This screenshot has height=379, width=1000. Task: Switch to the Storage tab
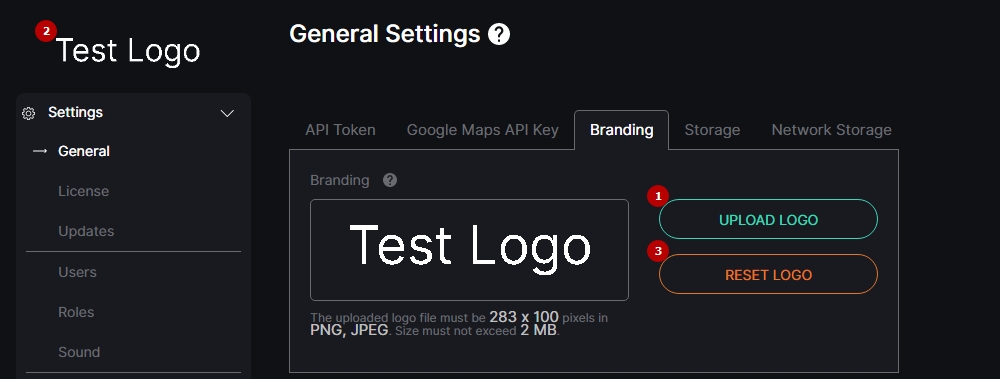712,130
